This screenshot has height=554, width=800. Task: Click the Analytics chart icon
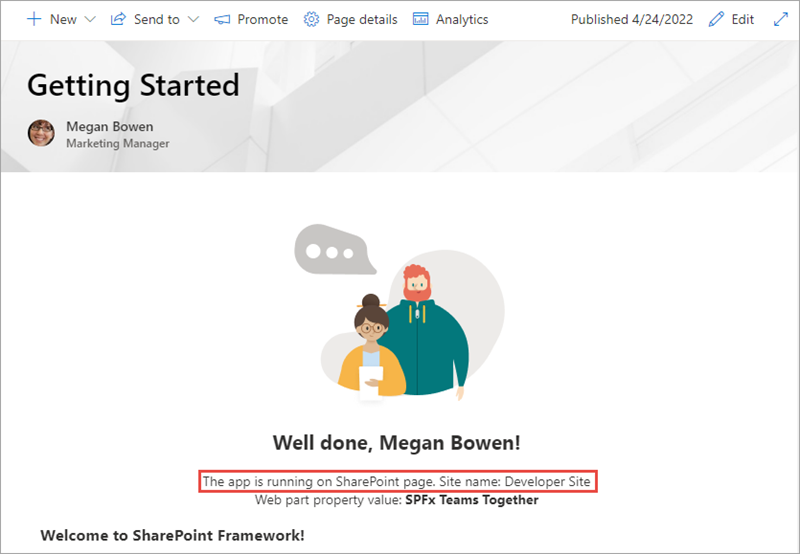420,19
